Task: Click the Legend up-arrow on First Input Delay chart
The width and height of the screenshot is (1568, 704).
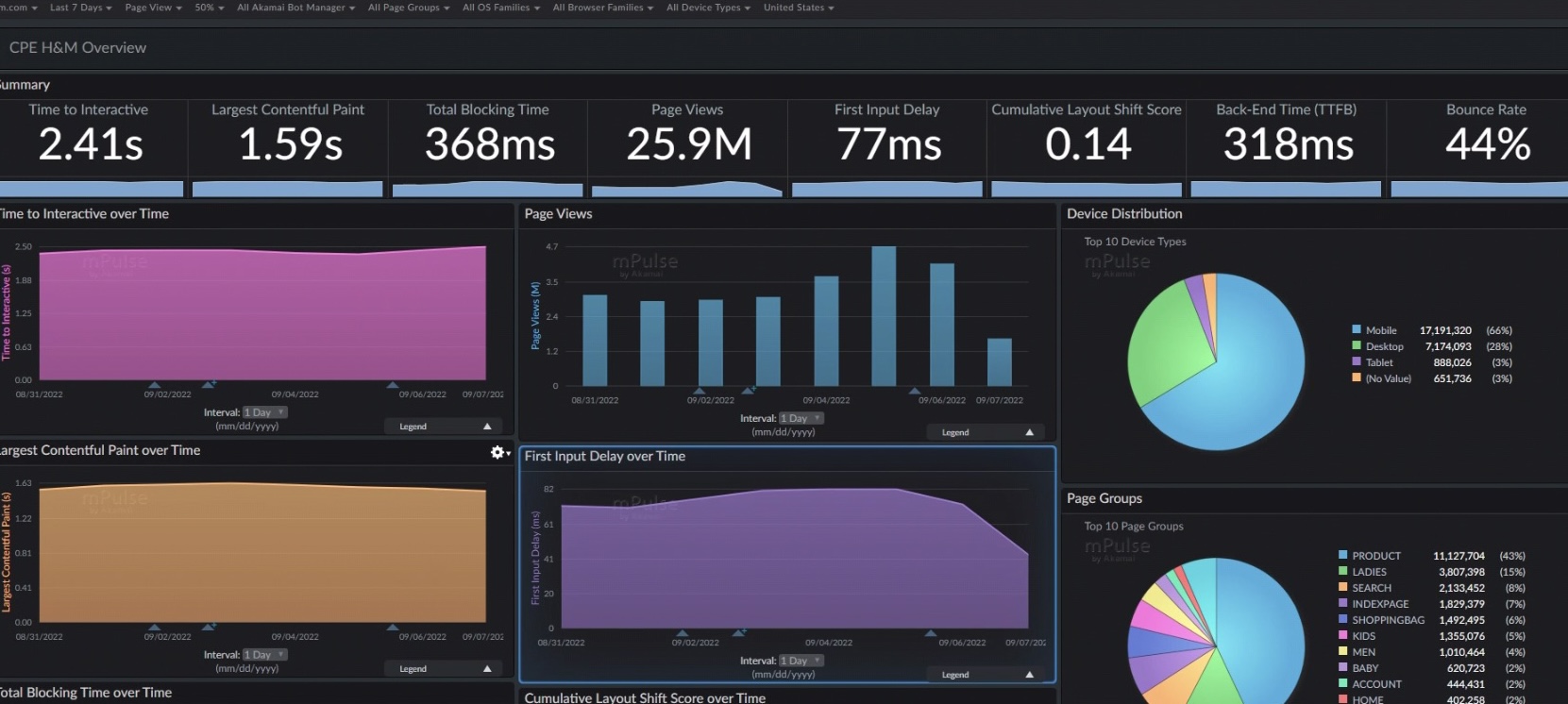Action: pyautogui.click(x=1029, y=675)
